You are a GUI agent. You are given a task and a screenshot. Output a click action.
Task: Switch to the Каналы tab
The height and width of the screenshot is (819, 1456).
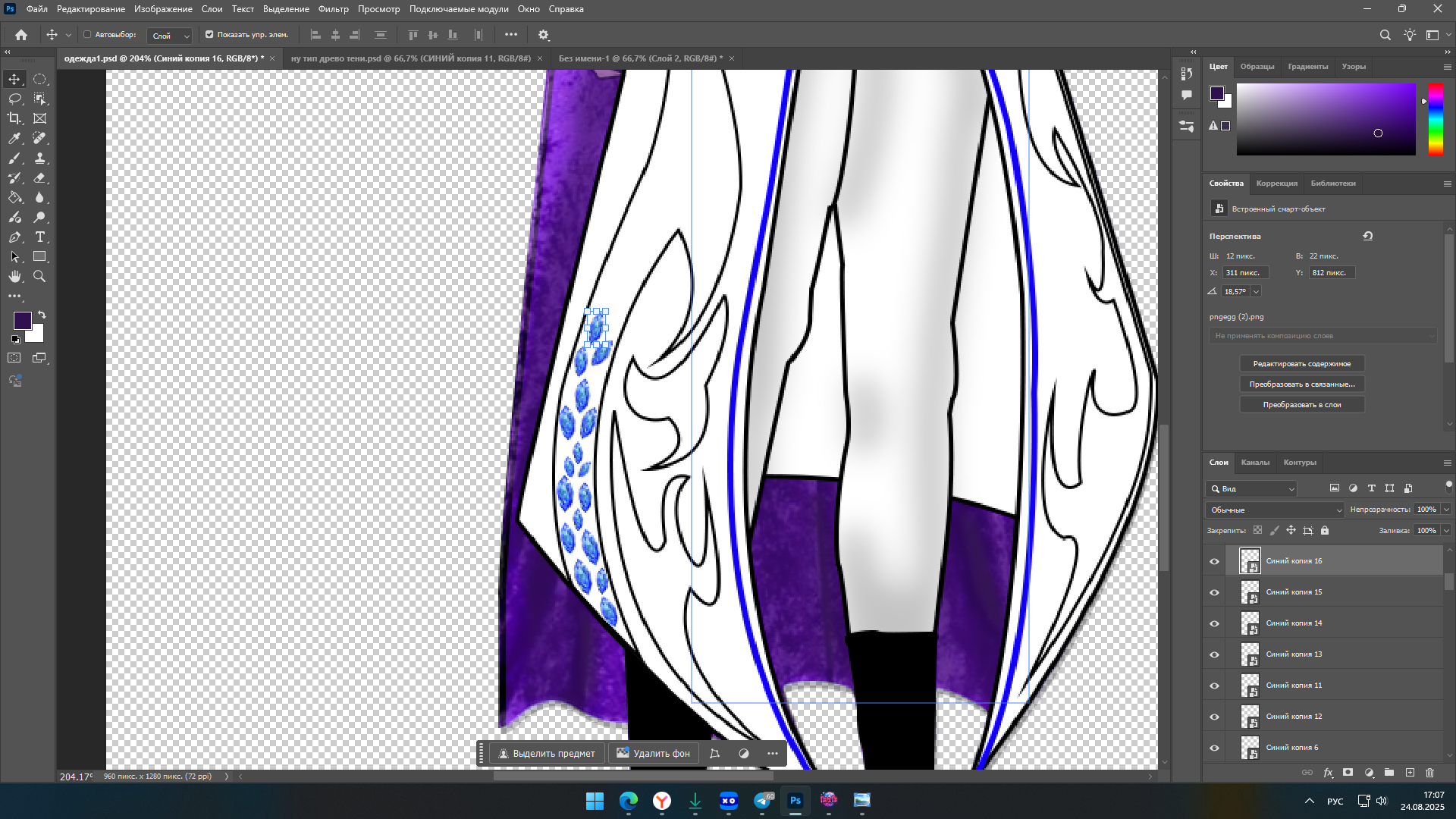(x=1255, y=462)
